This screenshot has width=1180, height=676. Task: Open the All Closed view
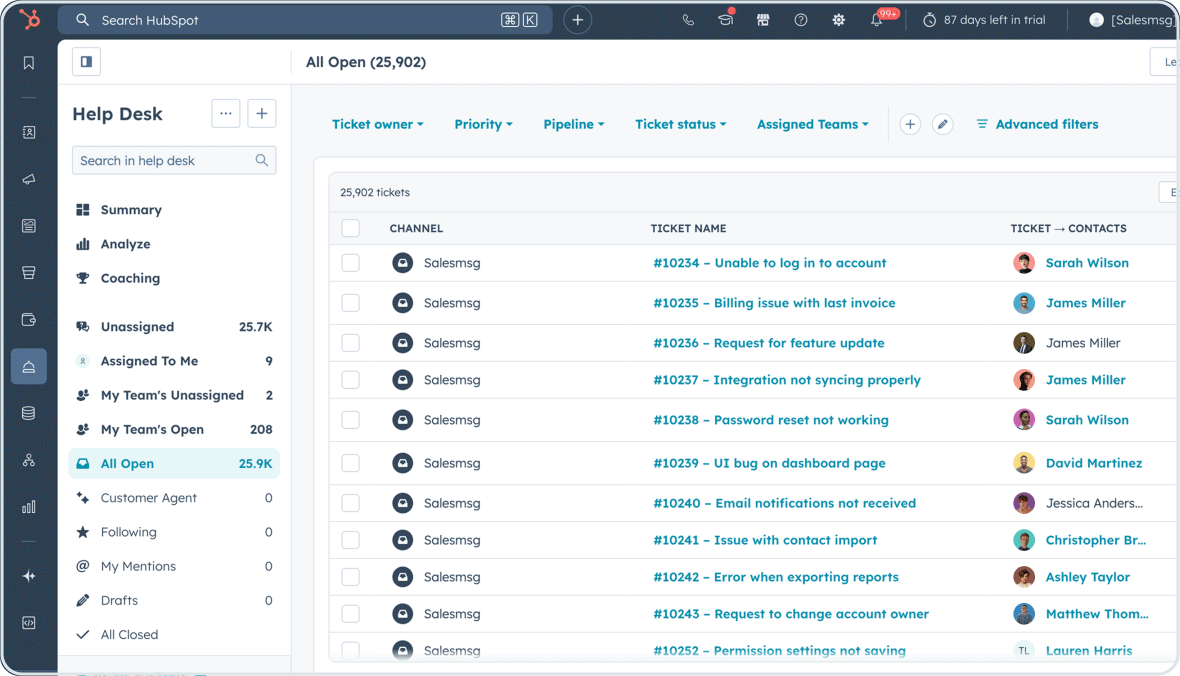[x=129, y=634]
